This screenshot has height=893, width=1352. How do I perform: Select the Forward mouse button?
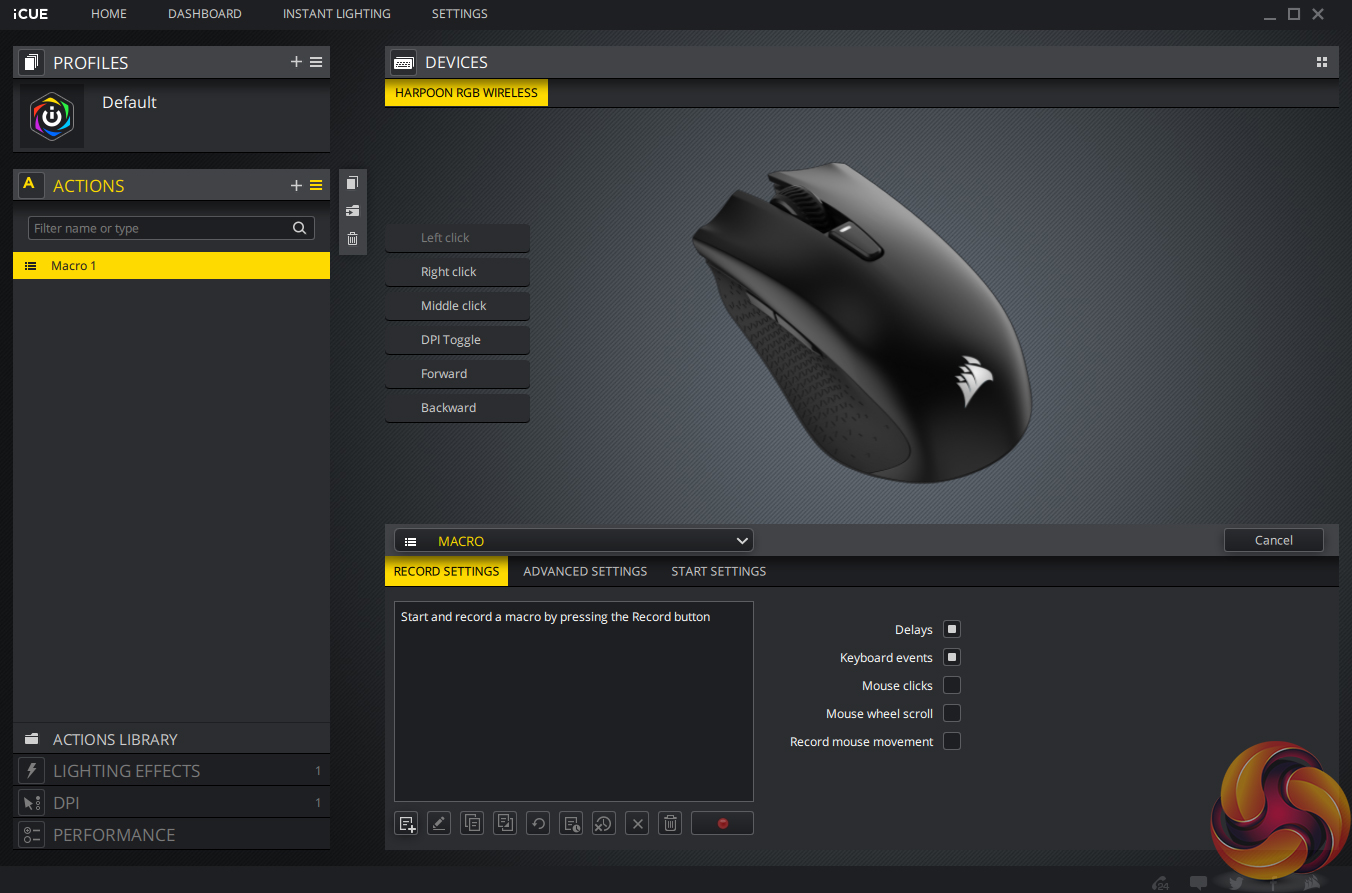click(457, 374)
